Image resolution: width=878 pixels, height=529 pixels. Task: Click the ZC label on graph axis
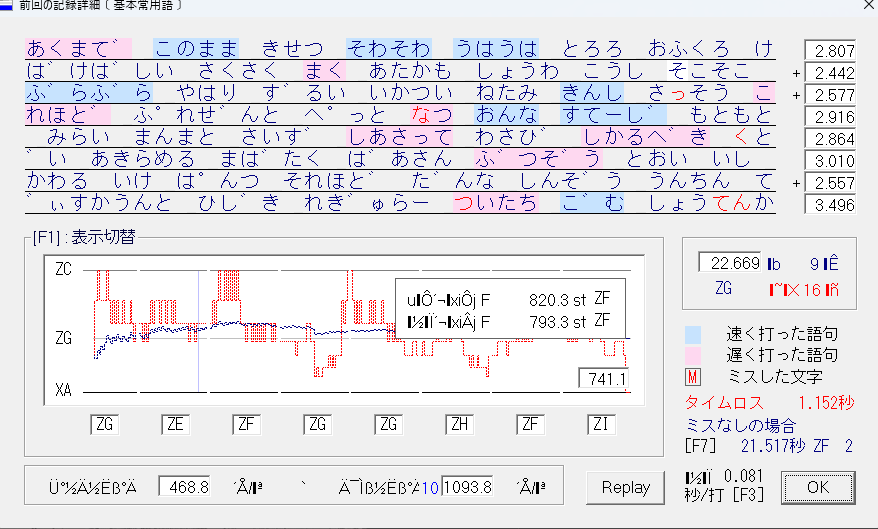click(x=63, y=269)
